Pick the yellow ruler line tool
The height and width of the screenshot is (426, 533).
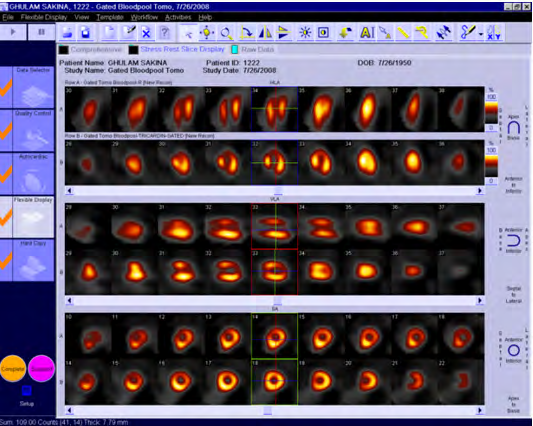tap(403, 33)
